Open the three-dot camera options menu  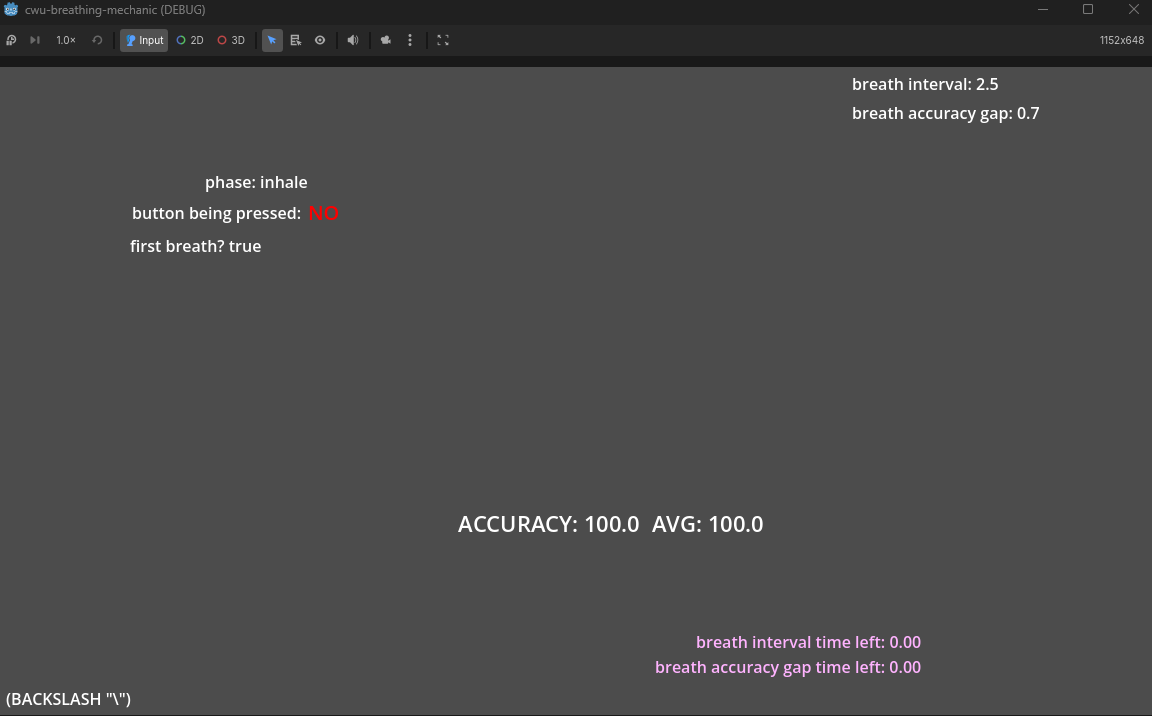(x=410, y=40)
